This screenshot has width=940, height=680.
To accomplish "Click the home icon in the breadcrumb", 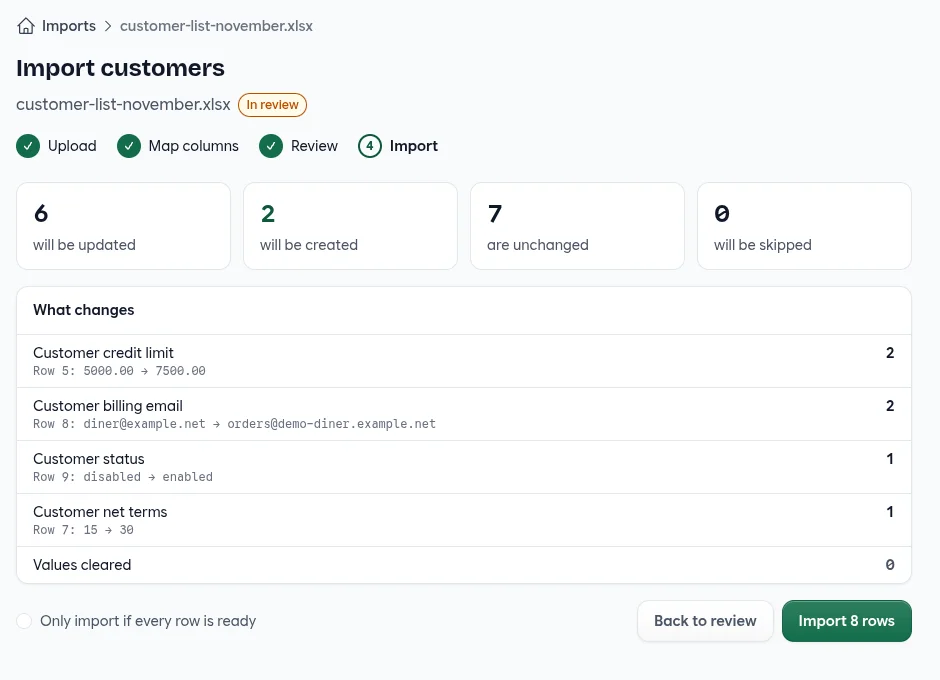I will [26, 26].
